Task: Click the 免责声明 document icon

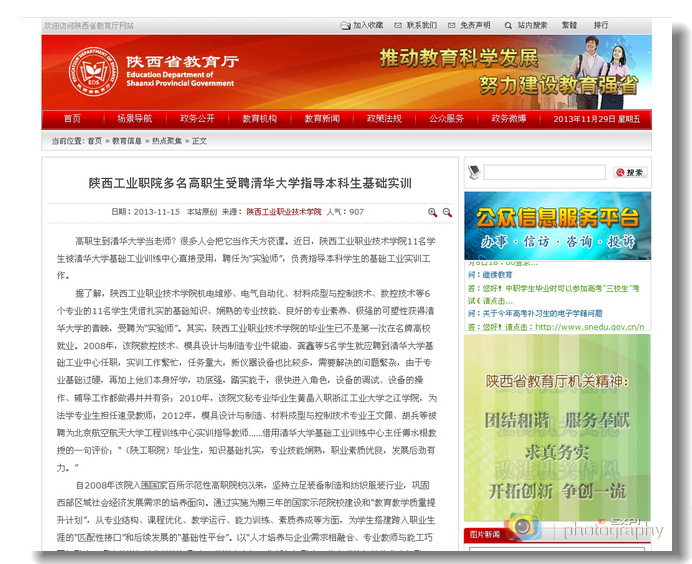Action: 452,25
